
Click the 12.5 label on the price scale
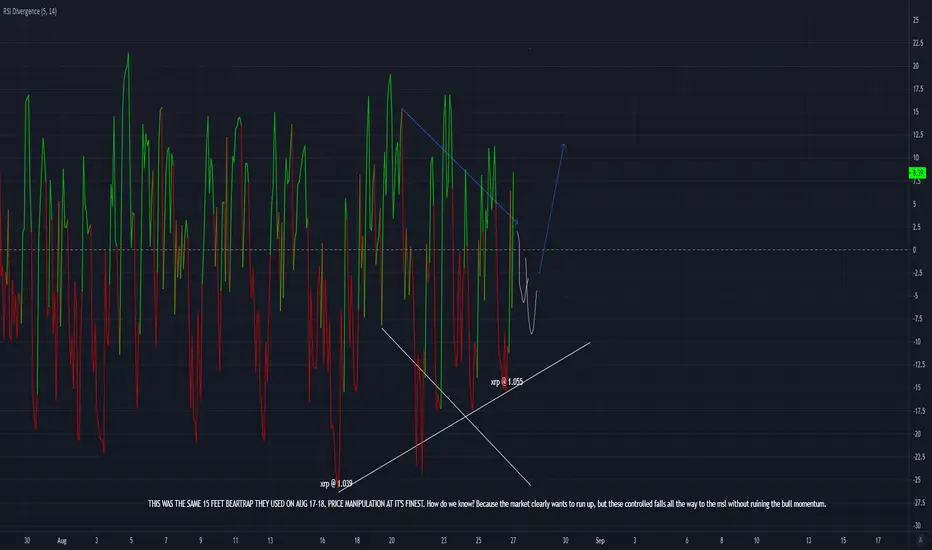[x=918, y=135]
